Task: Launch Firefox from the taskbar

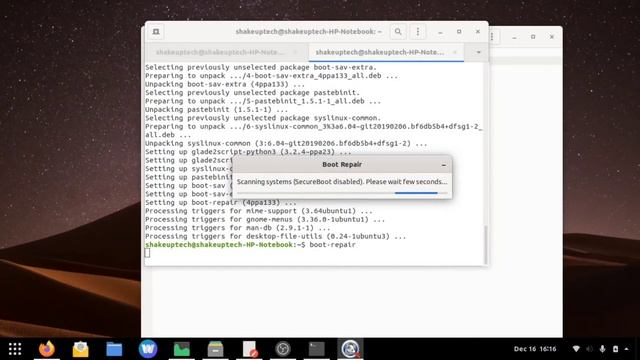Action: coord(47,349)
